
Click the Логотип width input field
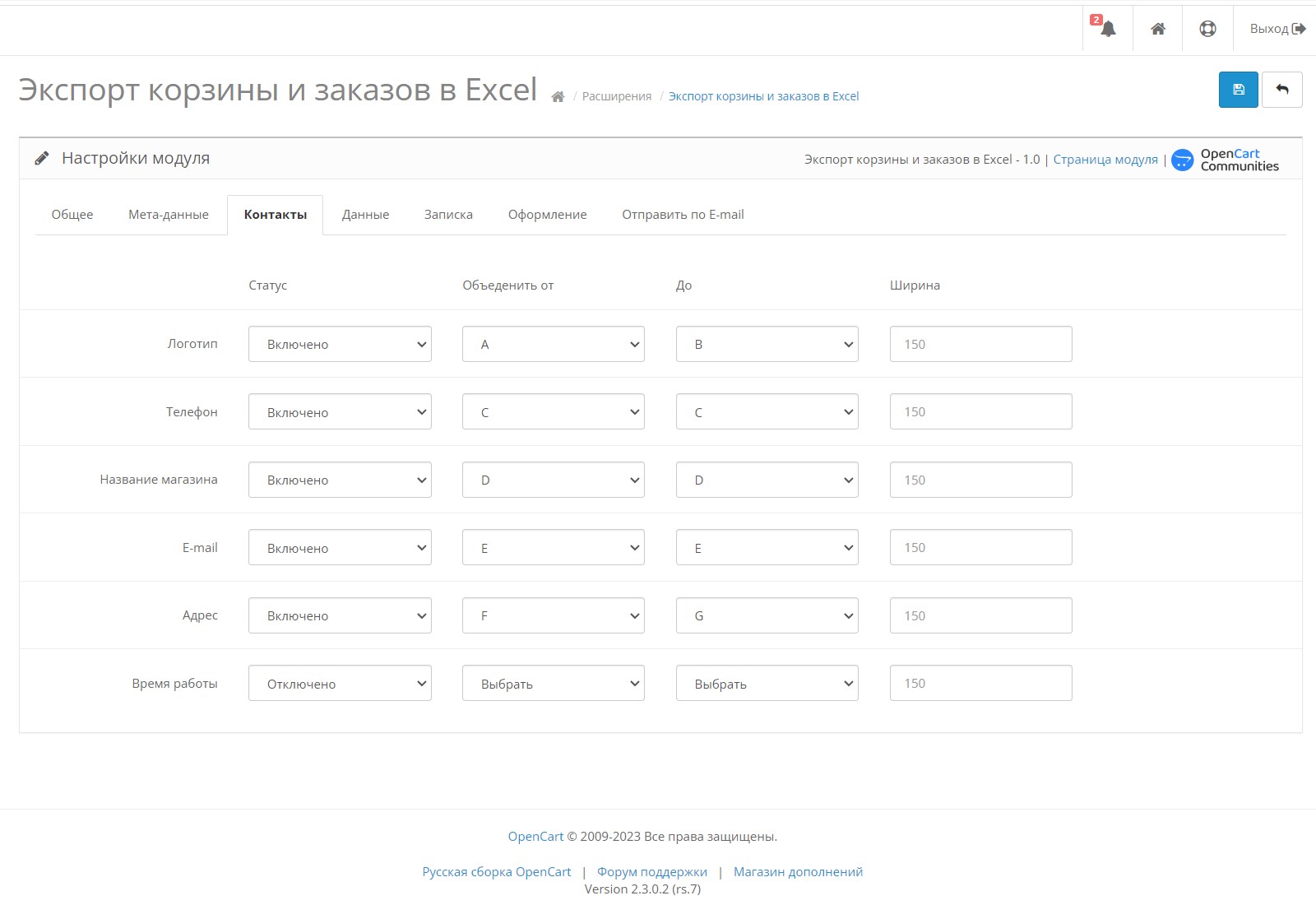coord(981,344)
